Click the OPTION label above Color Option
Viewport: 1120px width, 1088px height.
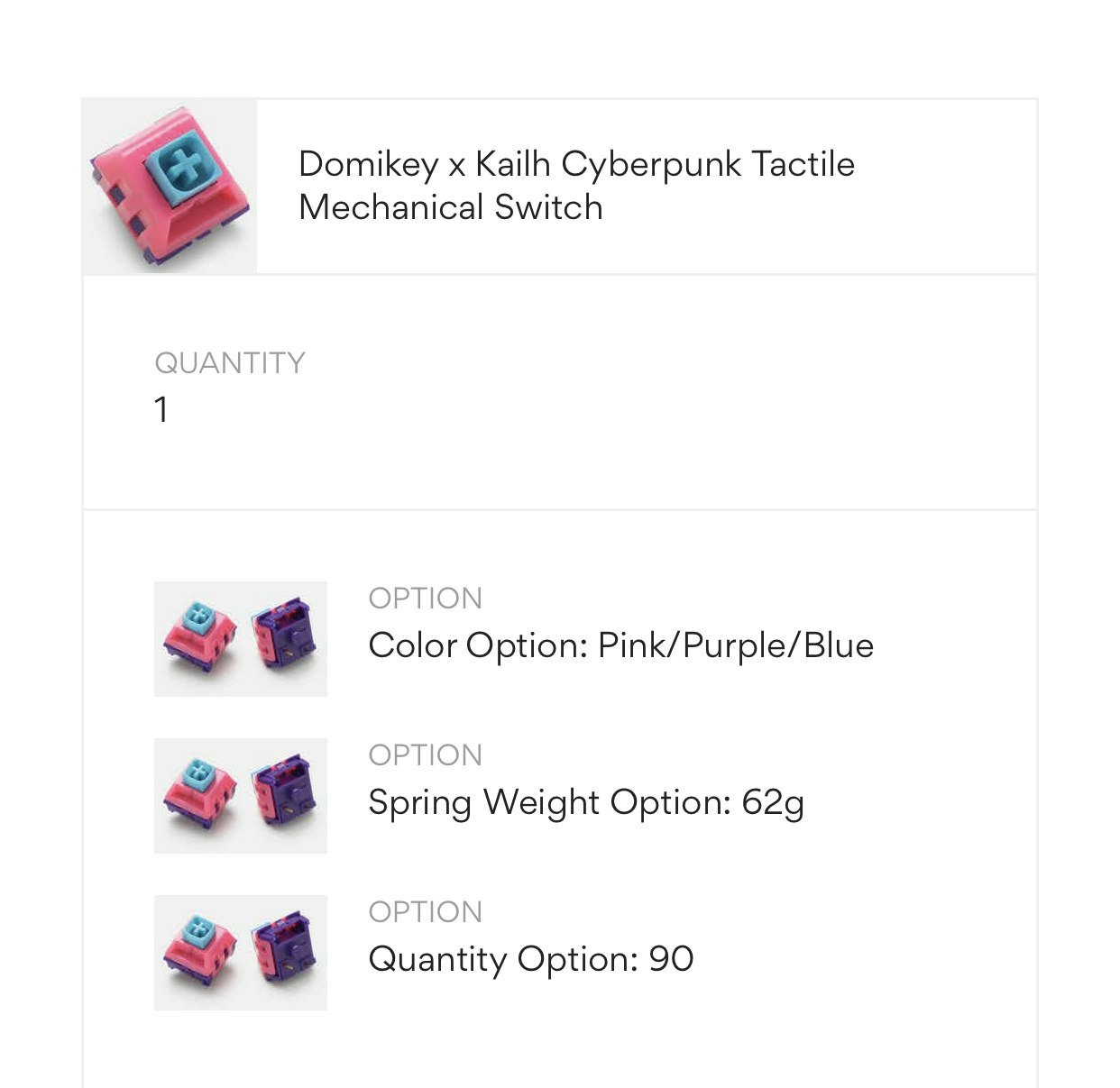(425, 599)
